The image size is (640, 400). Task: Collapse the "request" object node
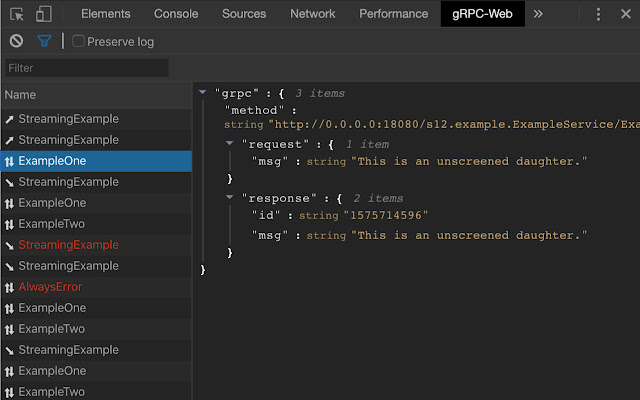click(229, 144)
